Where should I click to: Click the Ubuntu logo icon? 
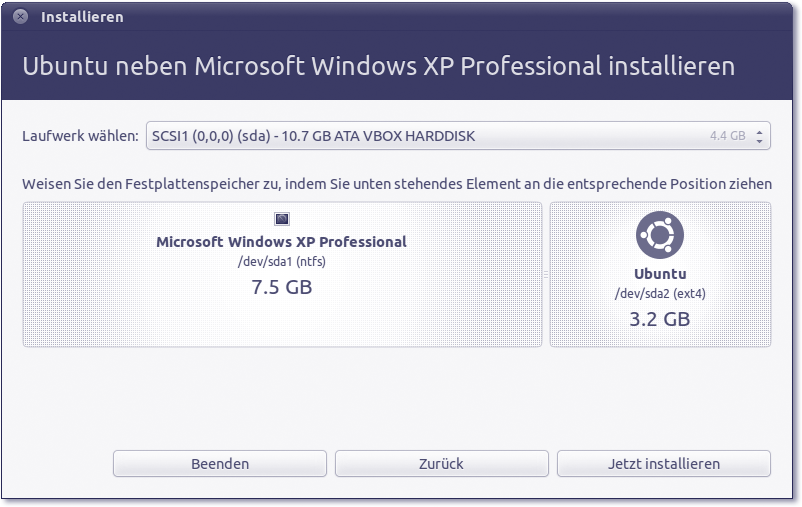pyautogui.click(x=660, y=236)
